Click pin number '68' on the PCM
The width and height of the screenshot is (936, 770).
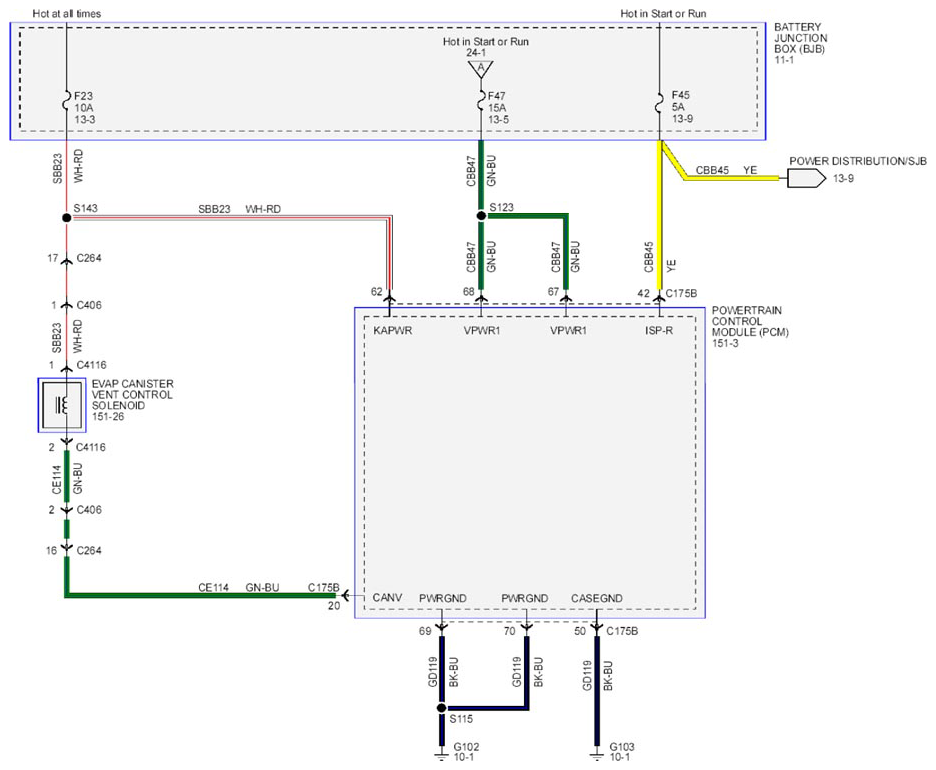pos(469,292)
